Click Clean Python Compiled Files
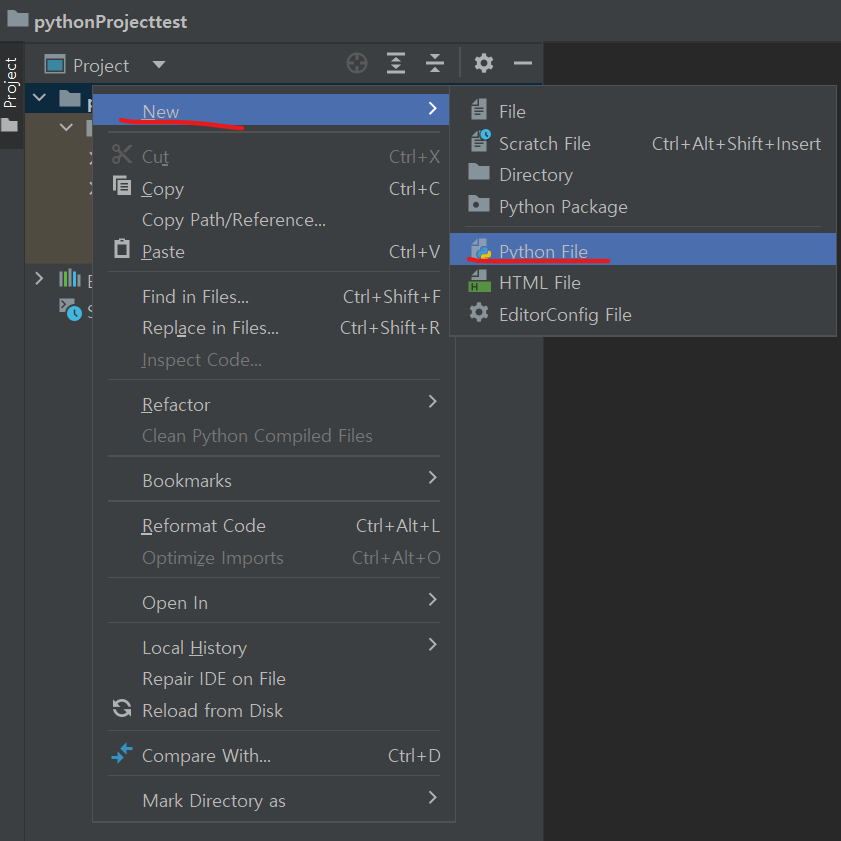 click(x=274, y=436)
